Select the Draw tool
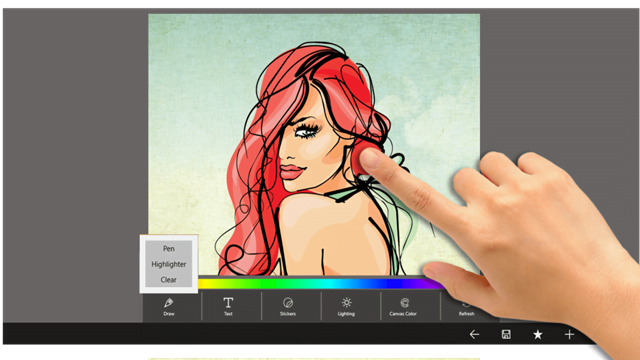Viewport: 640px width, 360px height. [169, 307]
